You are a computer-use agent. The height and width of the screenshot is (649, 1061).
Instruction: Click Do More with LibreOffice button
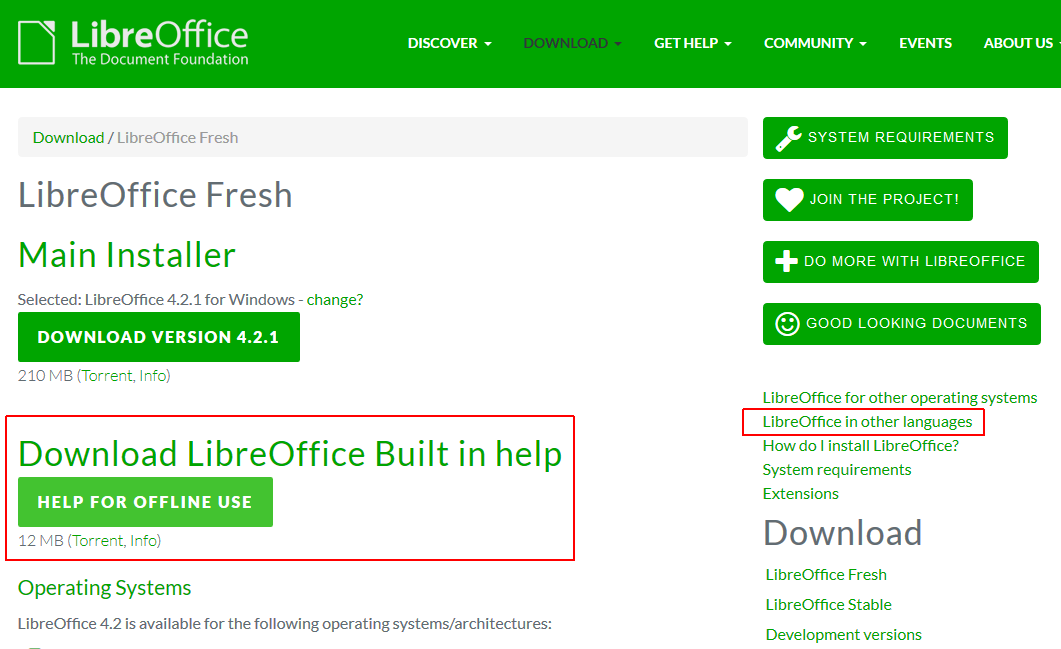pos(901,262)
